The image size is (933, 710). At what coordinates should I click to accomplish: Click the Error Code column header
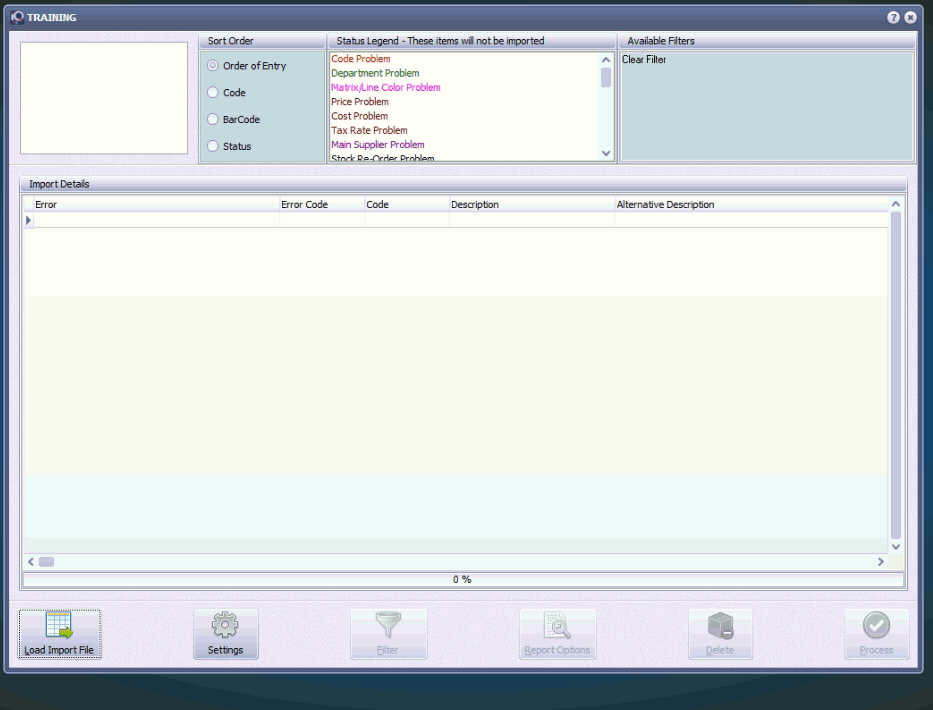pos(322,204)
